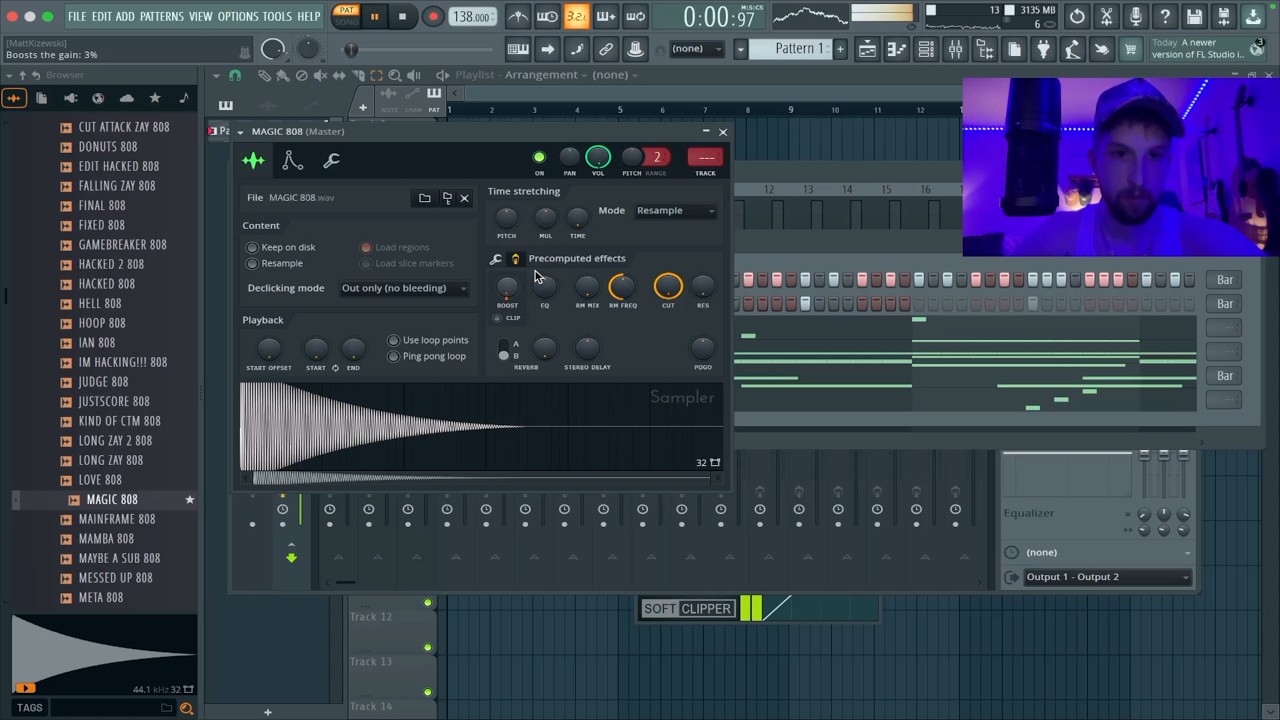
Task: Click the save project floppy icon
Action: click(x=1195, y=16)
